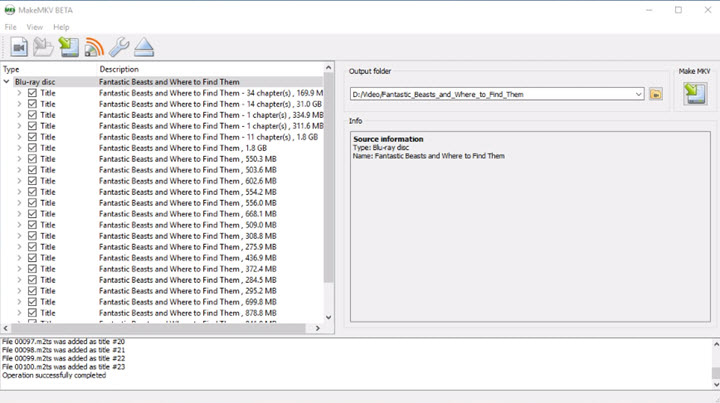This screenshot has width=720, height=403.
Task: Click the Stream toolbar icon
Action: (x=94, y=47)
